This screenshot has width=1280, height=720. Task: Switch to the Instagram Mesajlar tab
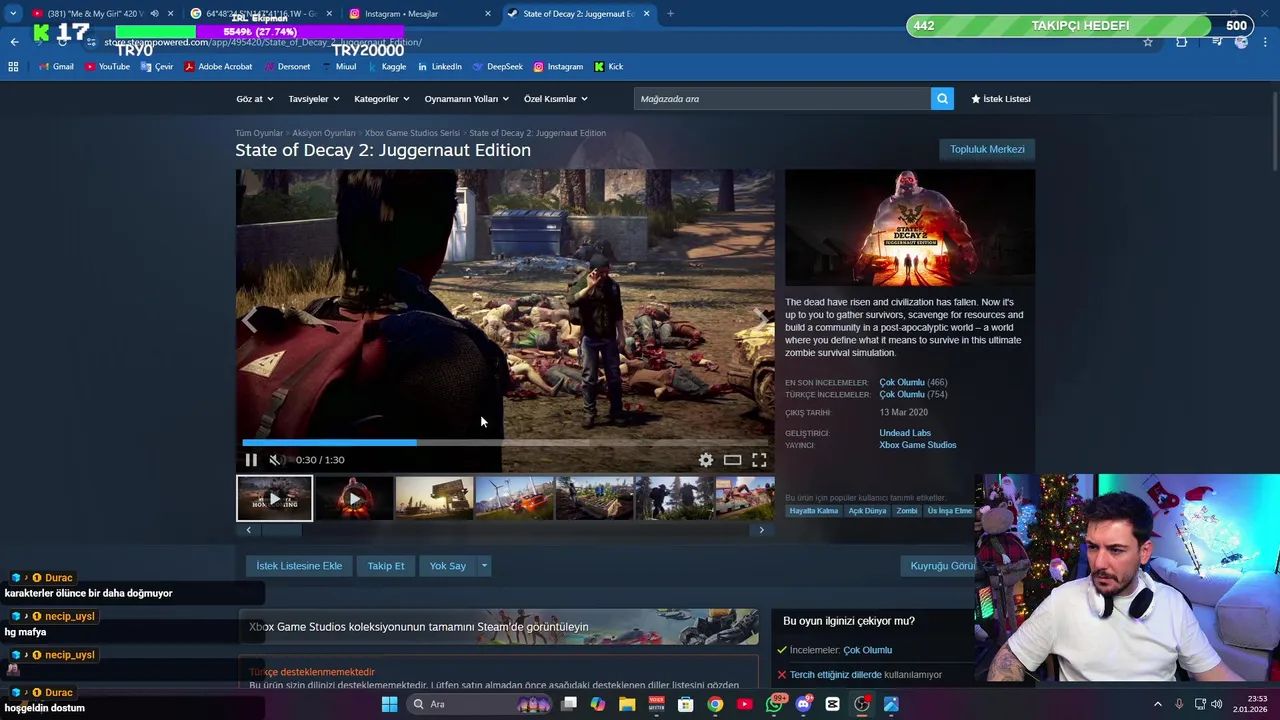[x=420, y=14]
